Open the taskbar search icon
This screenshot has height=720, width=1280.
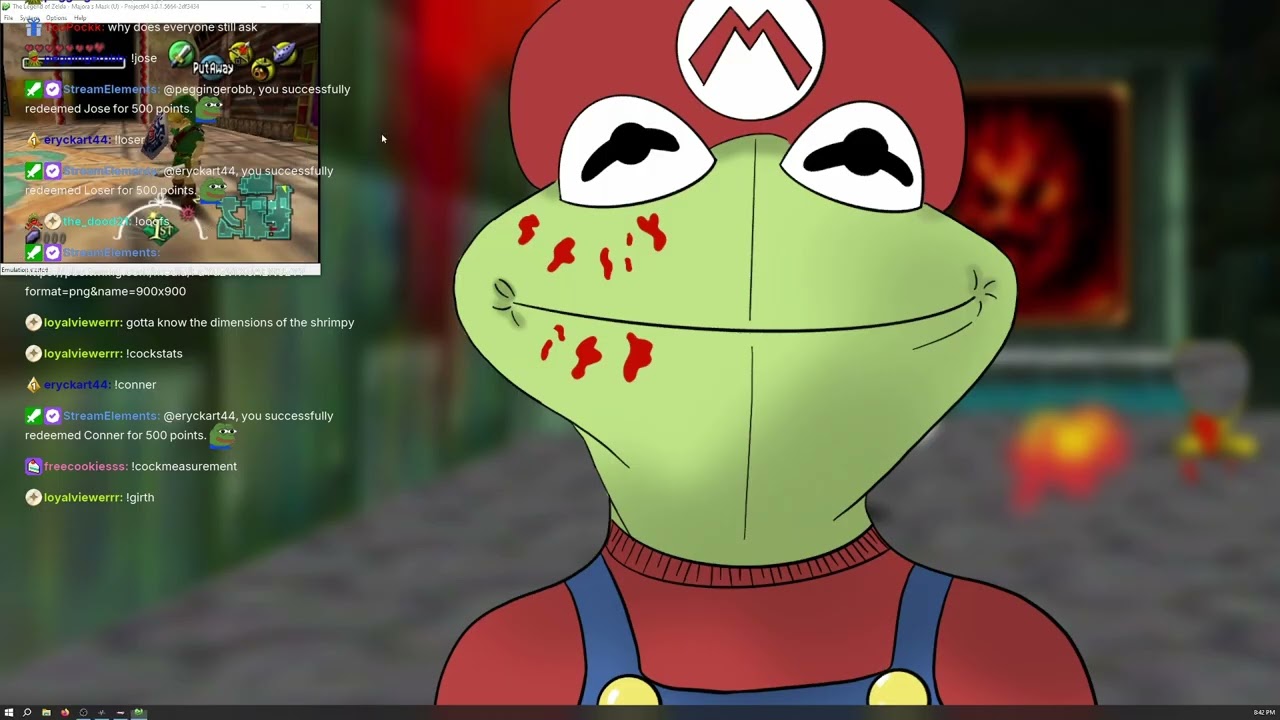click(x=27, y=713)
